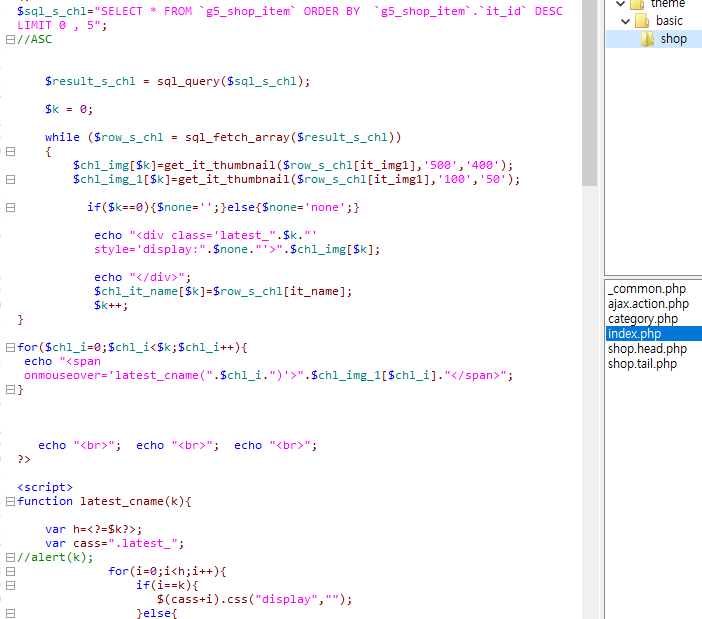Open _common.php in the file list
The image size is (702, 619).
click(647, 289)
